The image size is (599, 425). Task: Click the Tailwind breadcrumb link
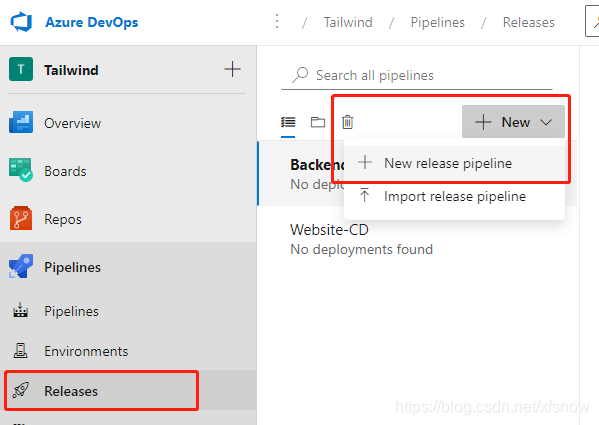coord(348,22)
